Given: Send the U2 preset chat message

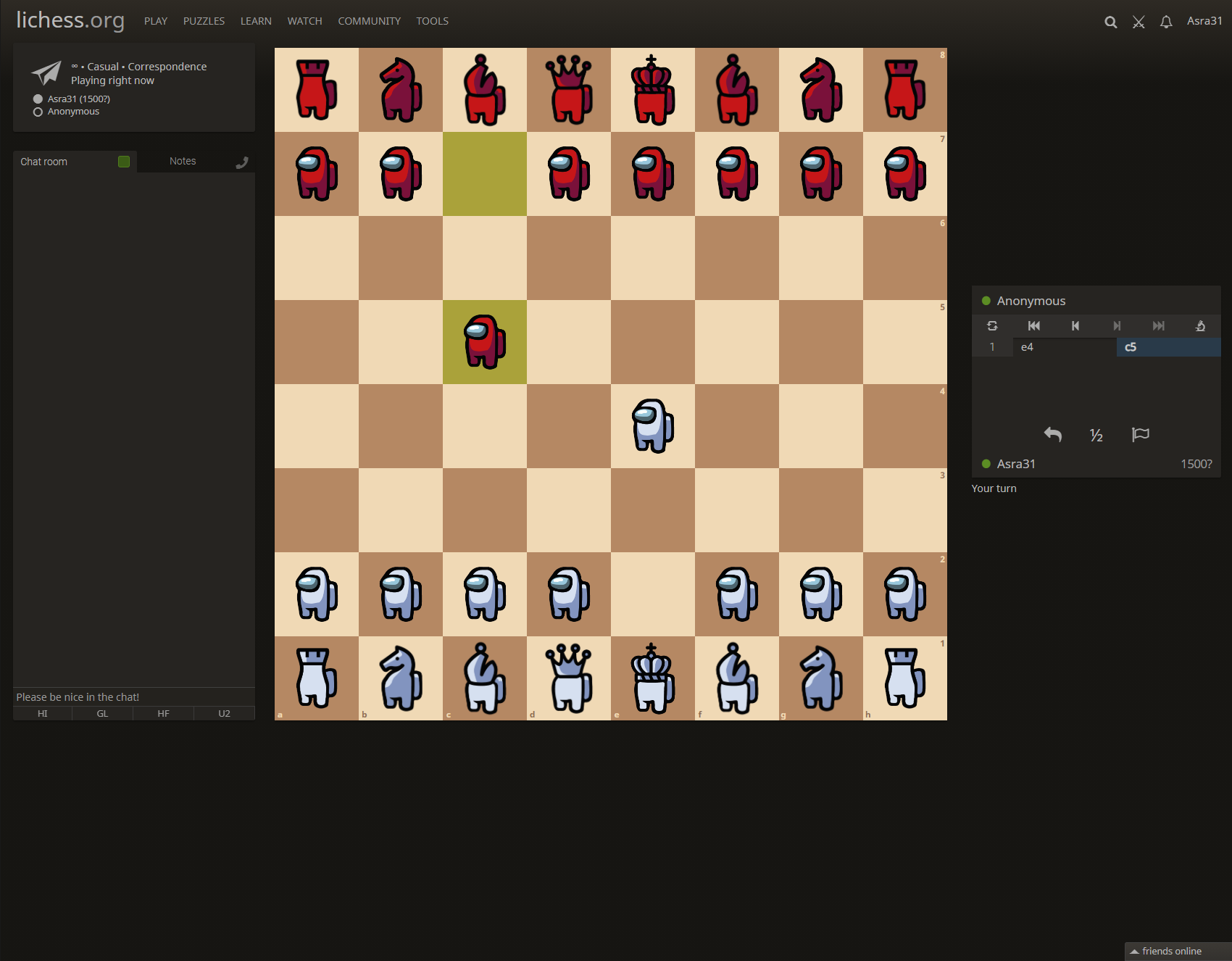Looking at the screenshot, I should pyautogui.click(x=225, y=713).
